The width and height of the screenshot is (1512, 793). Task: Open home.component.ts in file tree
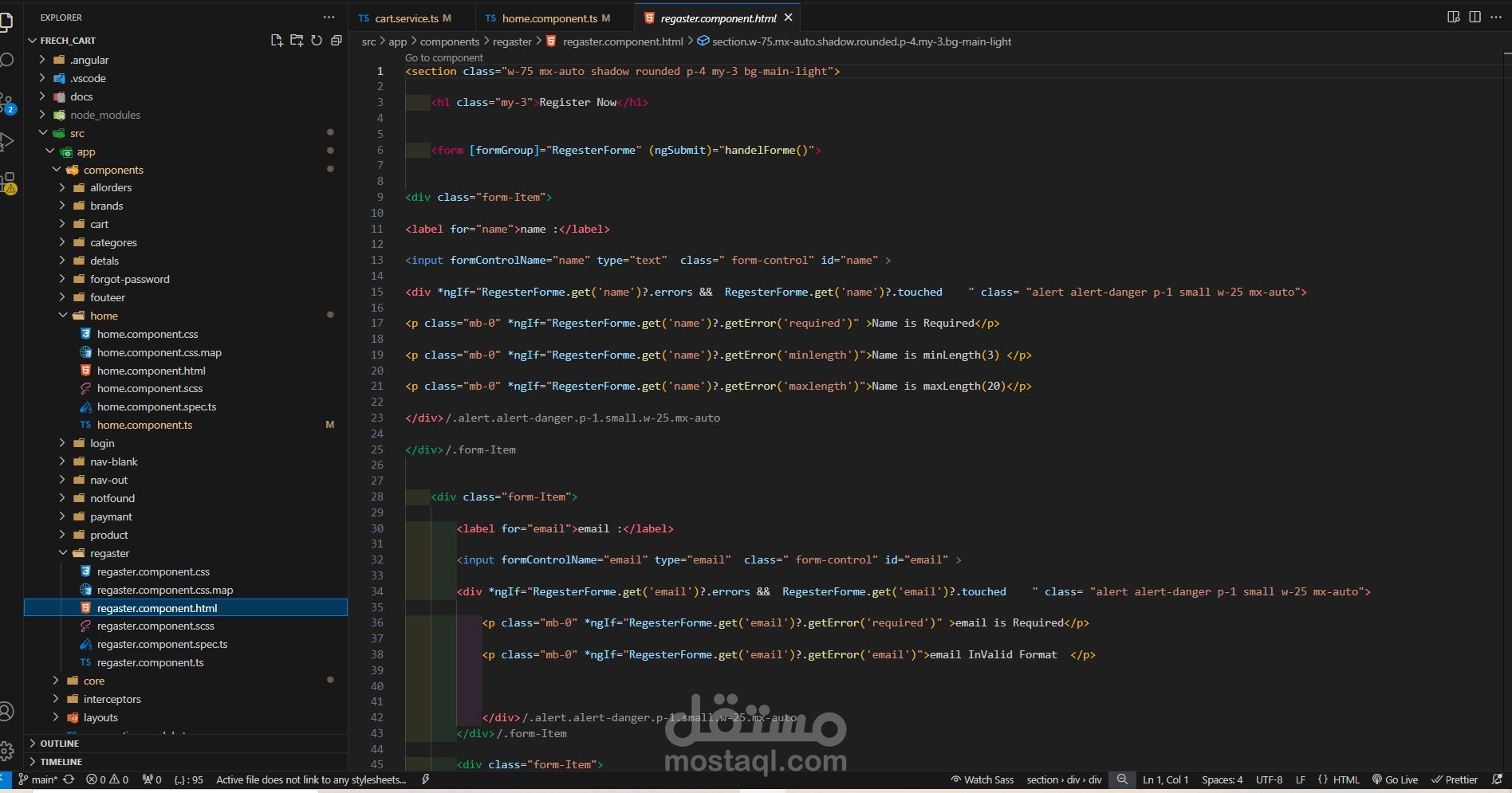coord(186,425)
